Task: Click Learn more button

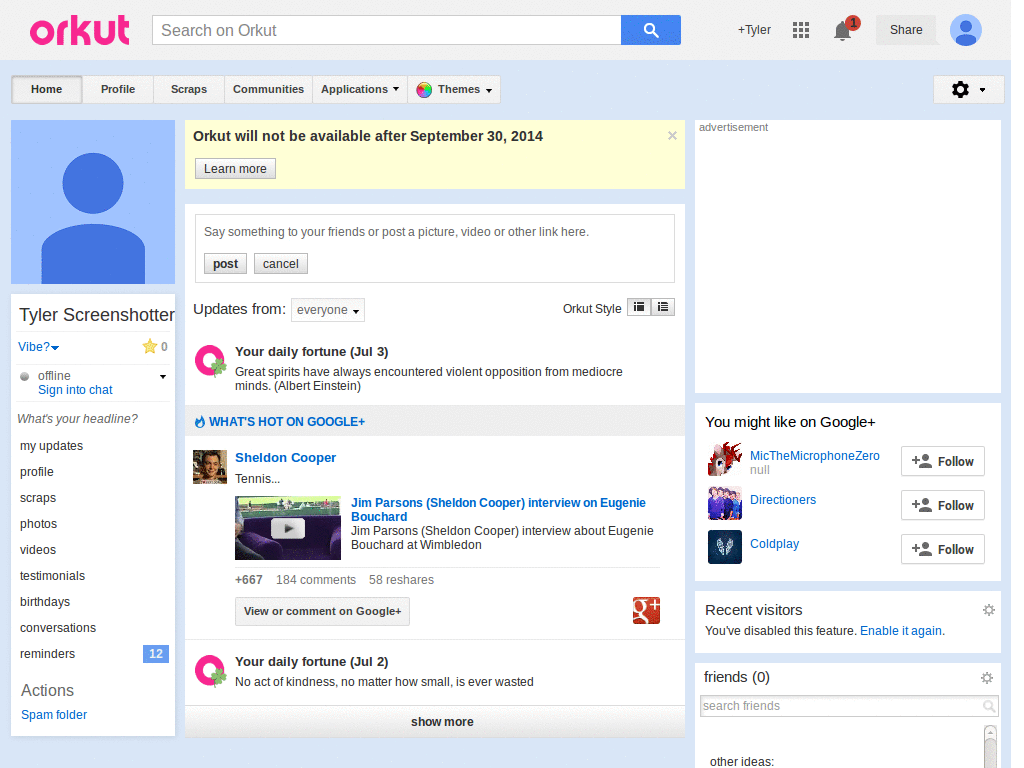Action: (235, 168)
